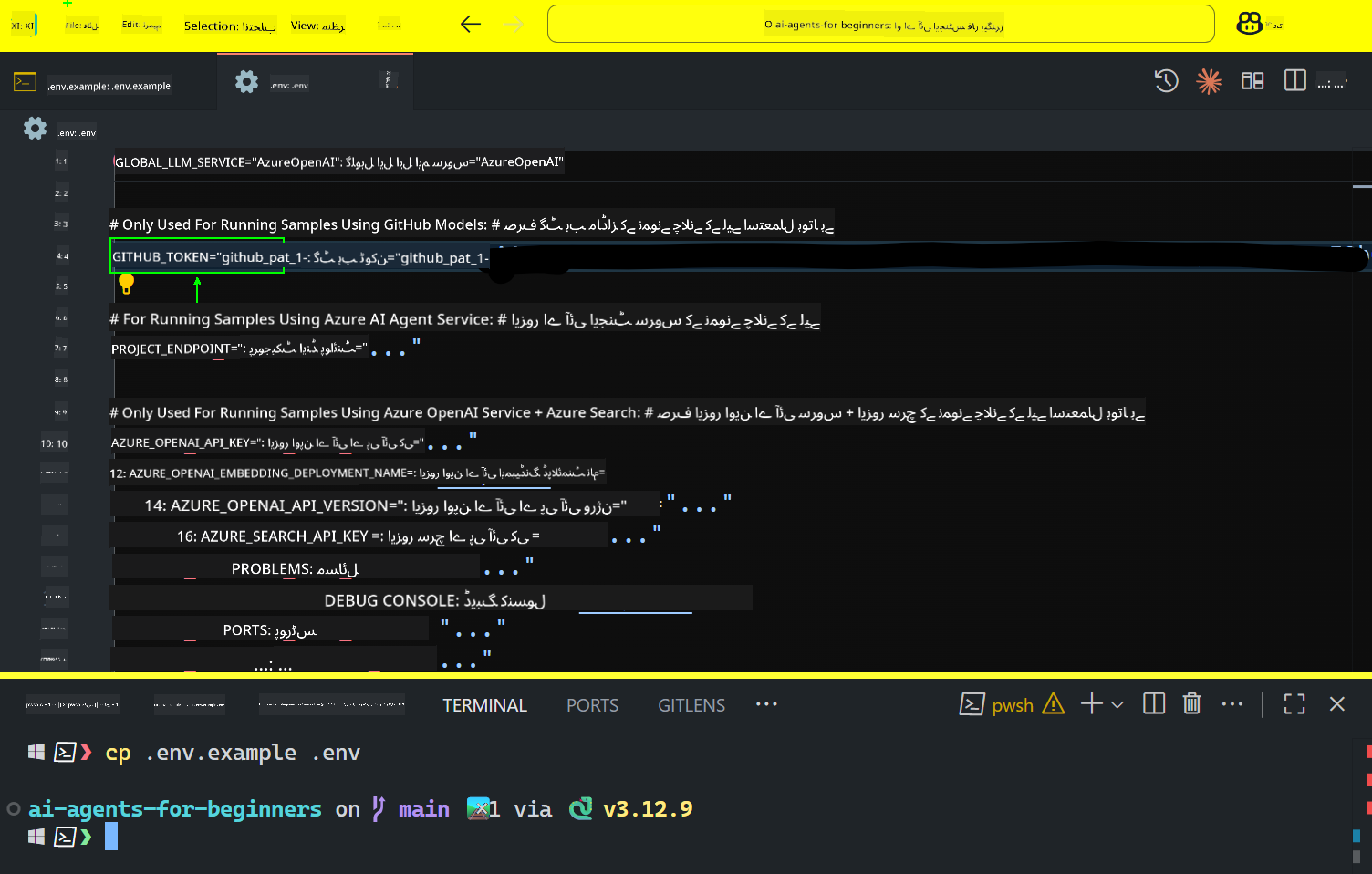Screen dimensions: 1372x874
Task: Click the pwsh terminal label
Action: click(1013, 705)
